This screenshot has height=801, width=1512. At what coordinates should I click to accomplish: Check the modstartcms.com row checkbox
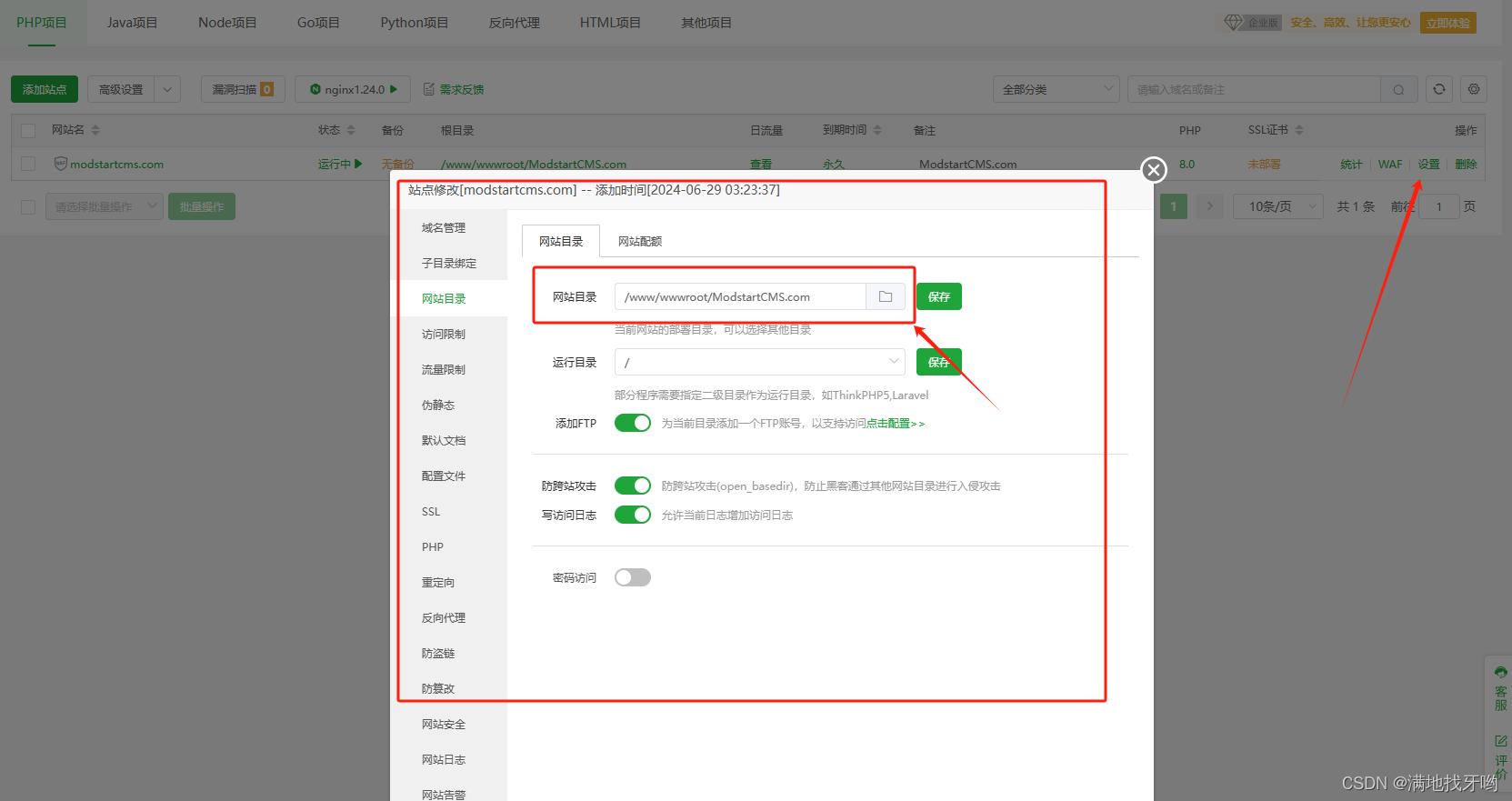28,164
